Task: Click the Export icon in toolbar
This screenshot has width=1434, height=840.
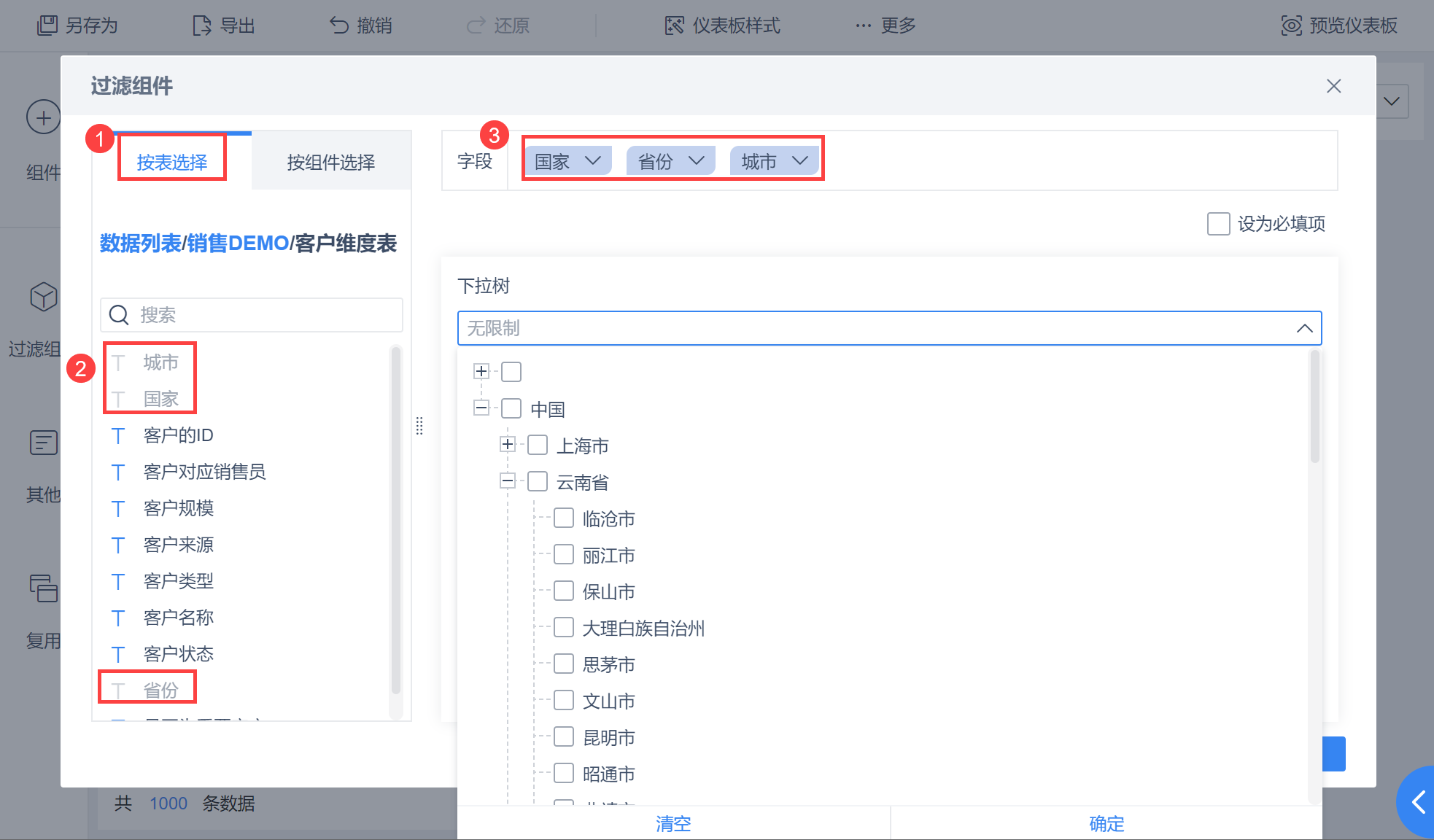Action: coord(201,26)
